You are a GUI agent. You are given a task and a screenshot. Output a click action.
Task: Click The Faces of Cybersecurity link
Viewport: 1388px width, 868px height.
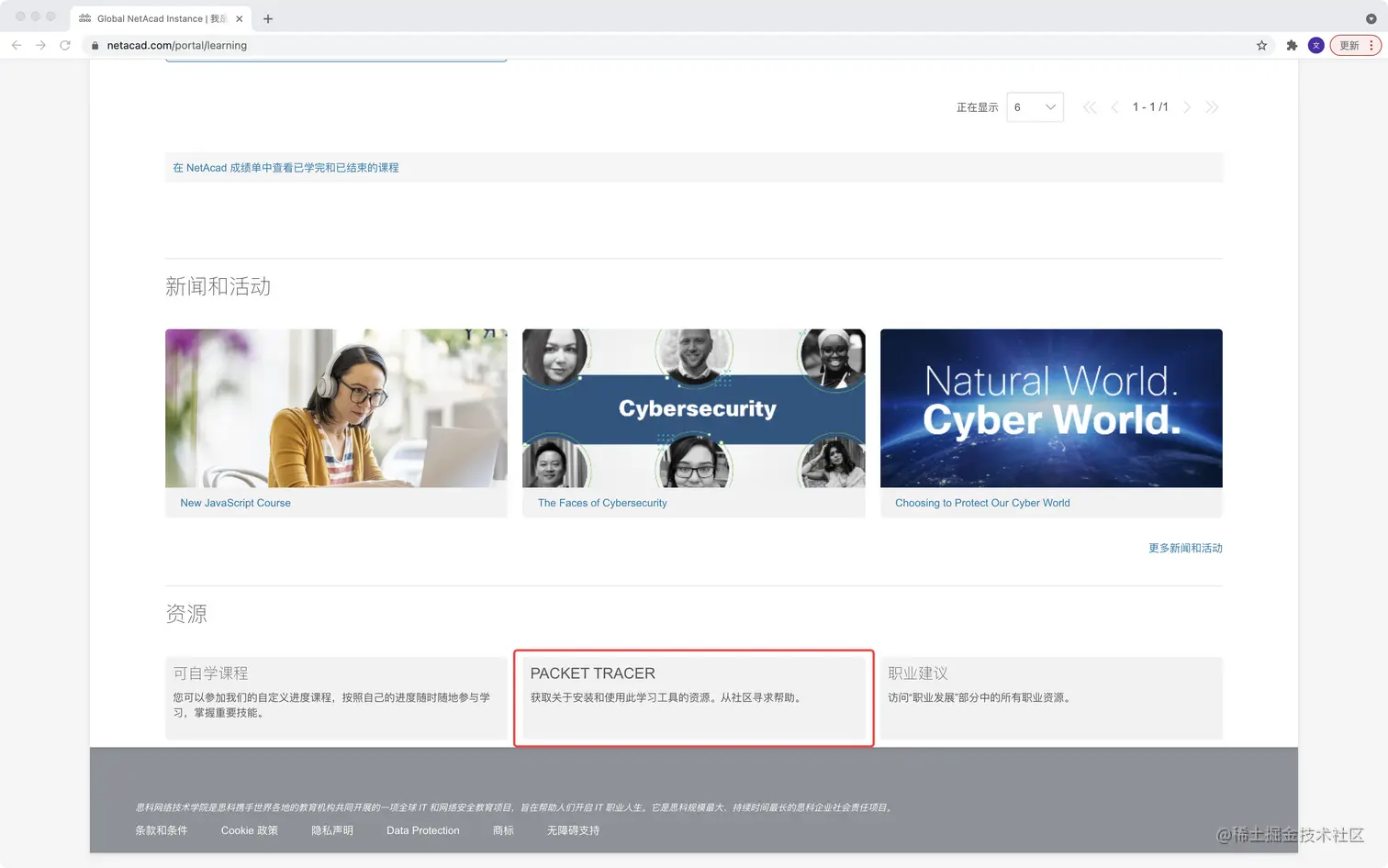point(602,503)
